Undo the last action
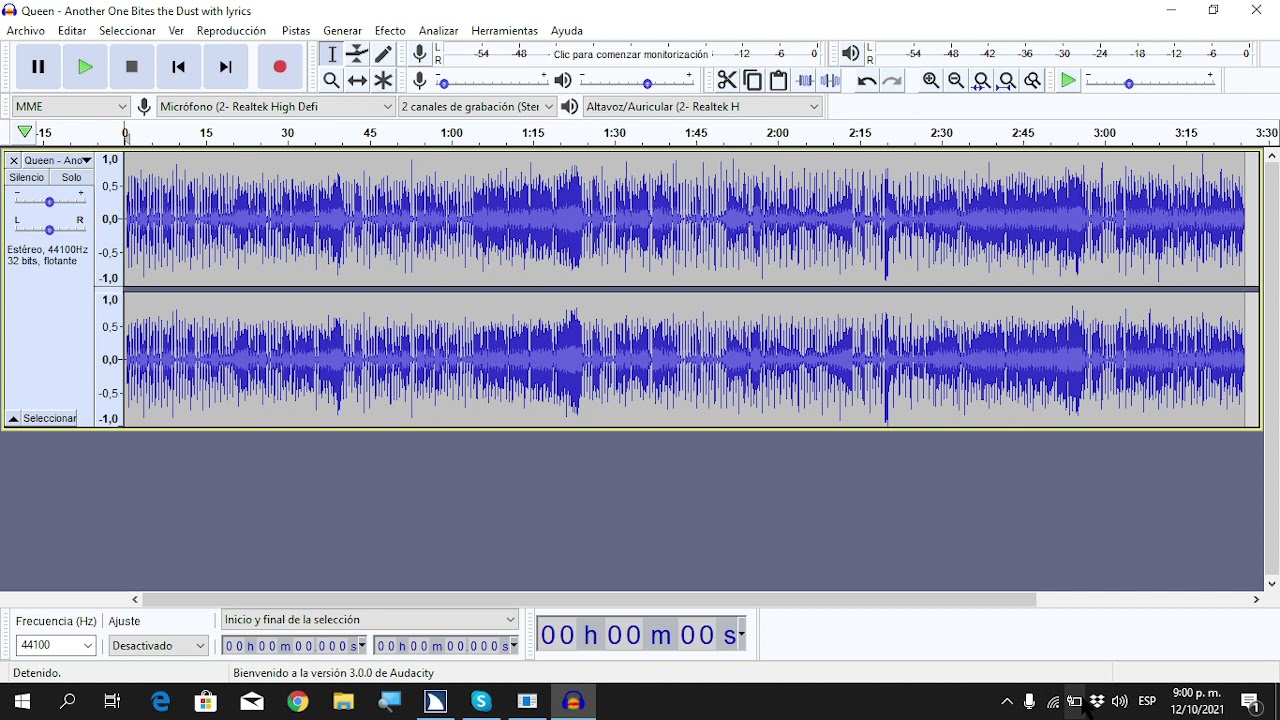The height and width of the screenshot is (720, 1280). pos(866,80)
